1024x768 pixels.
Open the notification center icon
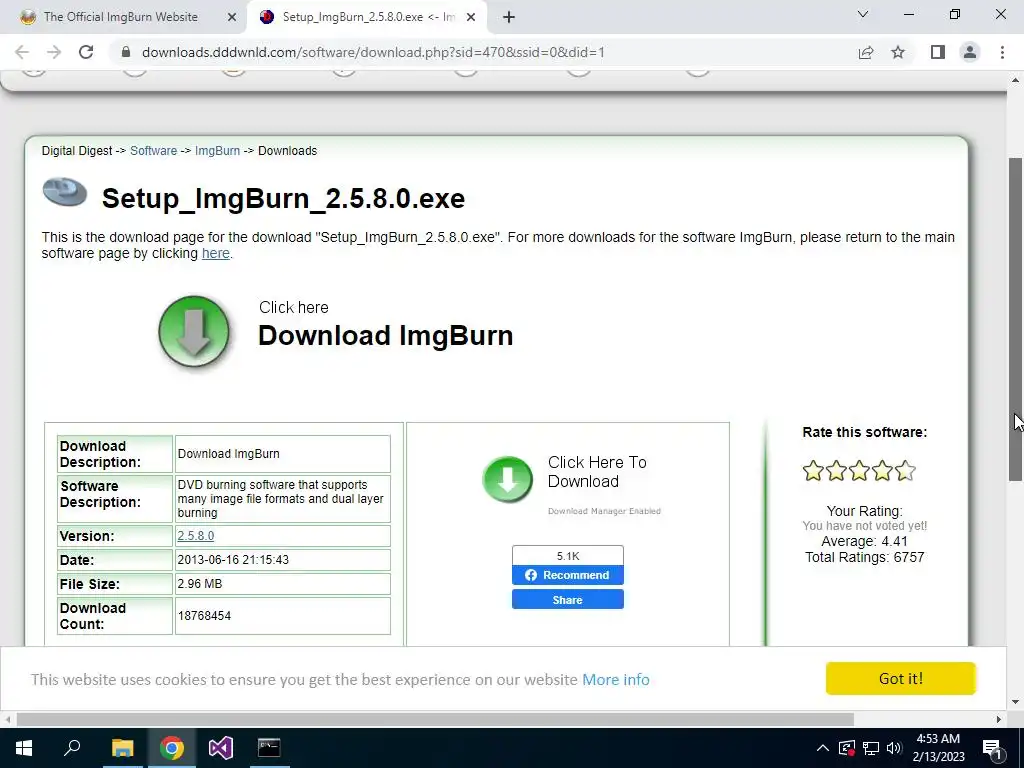[x=991, y=749]
